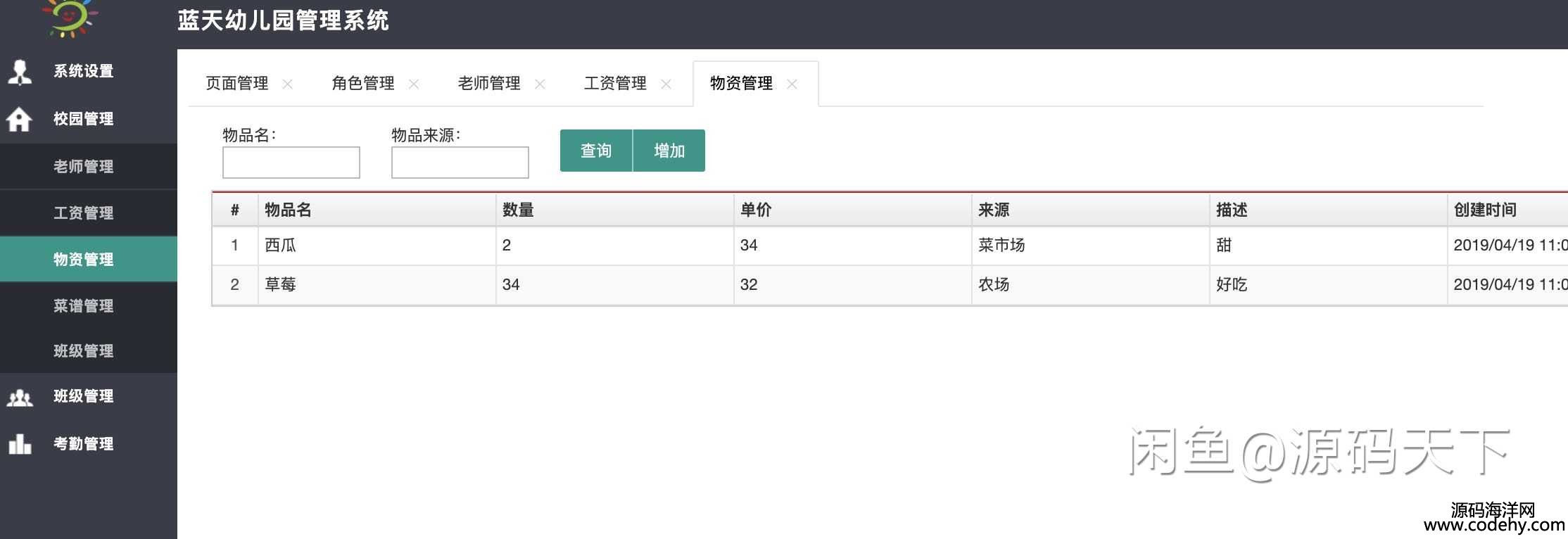
Task: Click the 描述 column header
Action: click(x=1329, y=210)
